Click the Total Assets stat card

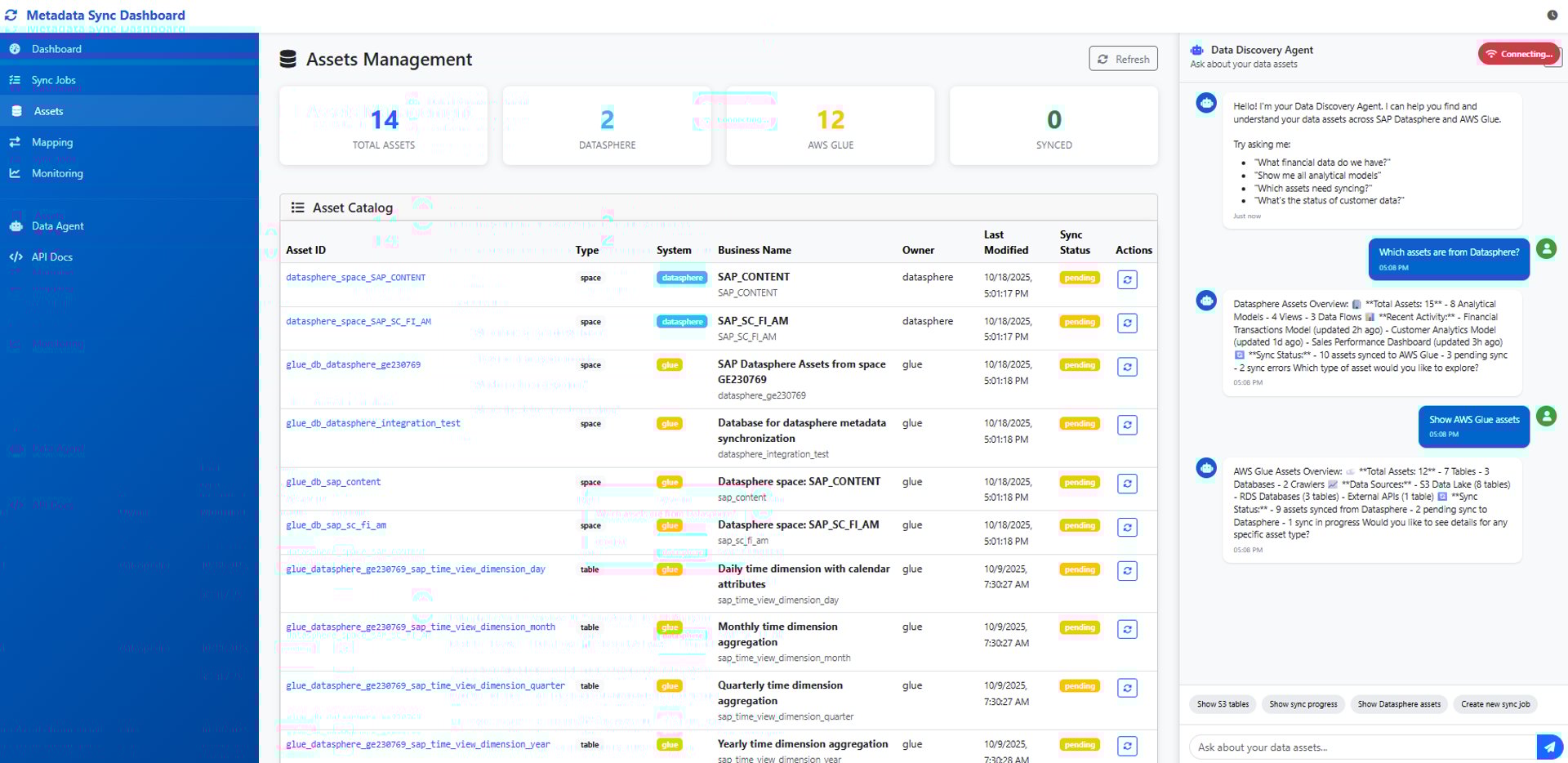tap(384, 126)
